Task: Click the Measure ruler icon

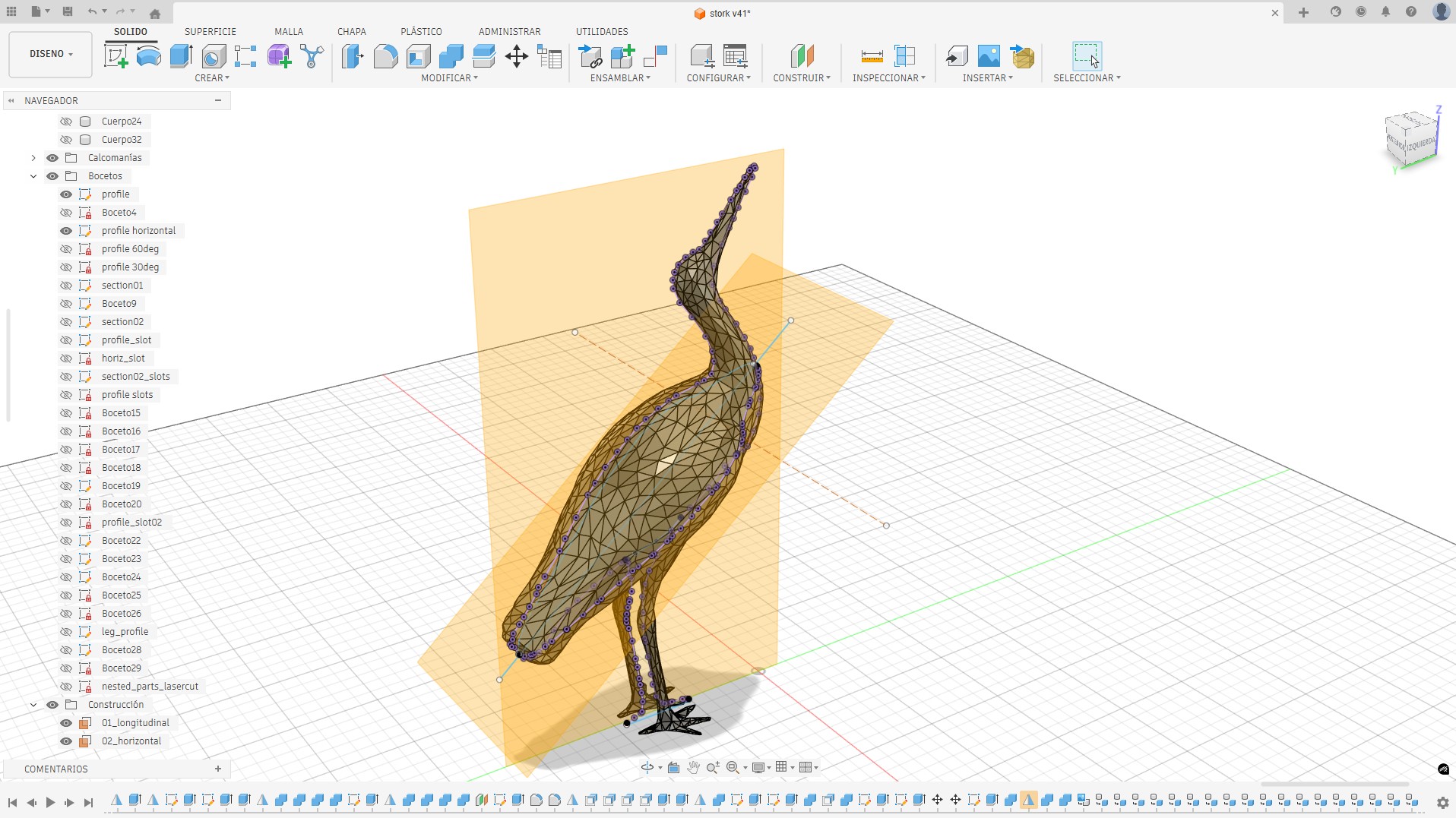Action: (872, 56)
